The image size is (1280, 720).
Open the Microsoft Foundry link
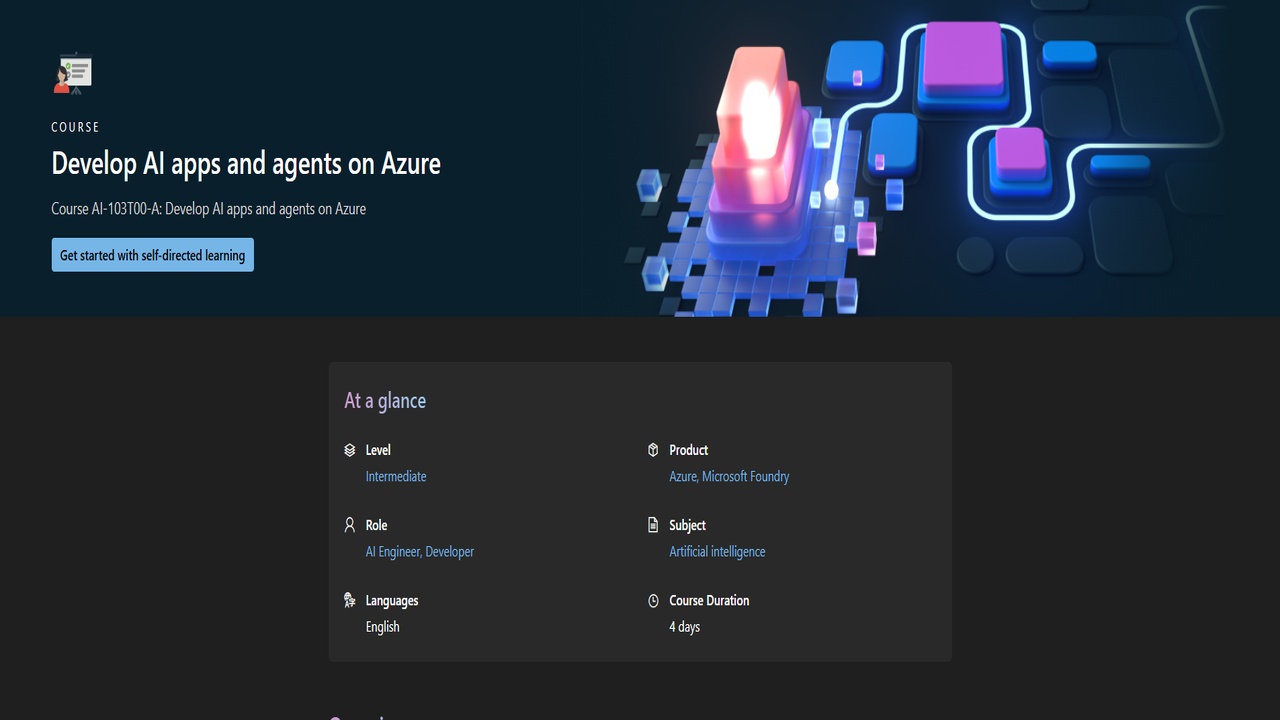click(746, 476)
